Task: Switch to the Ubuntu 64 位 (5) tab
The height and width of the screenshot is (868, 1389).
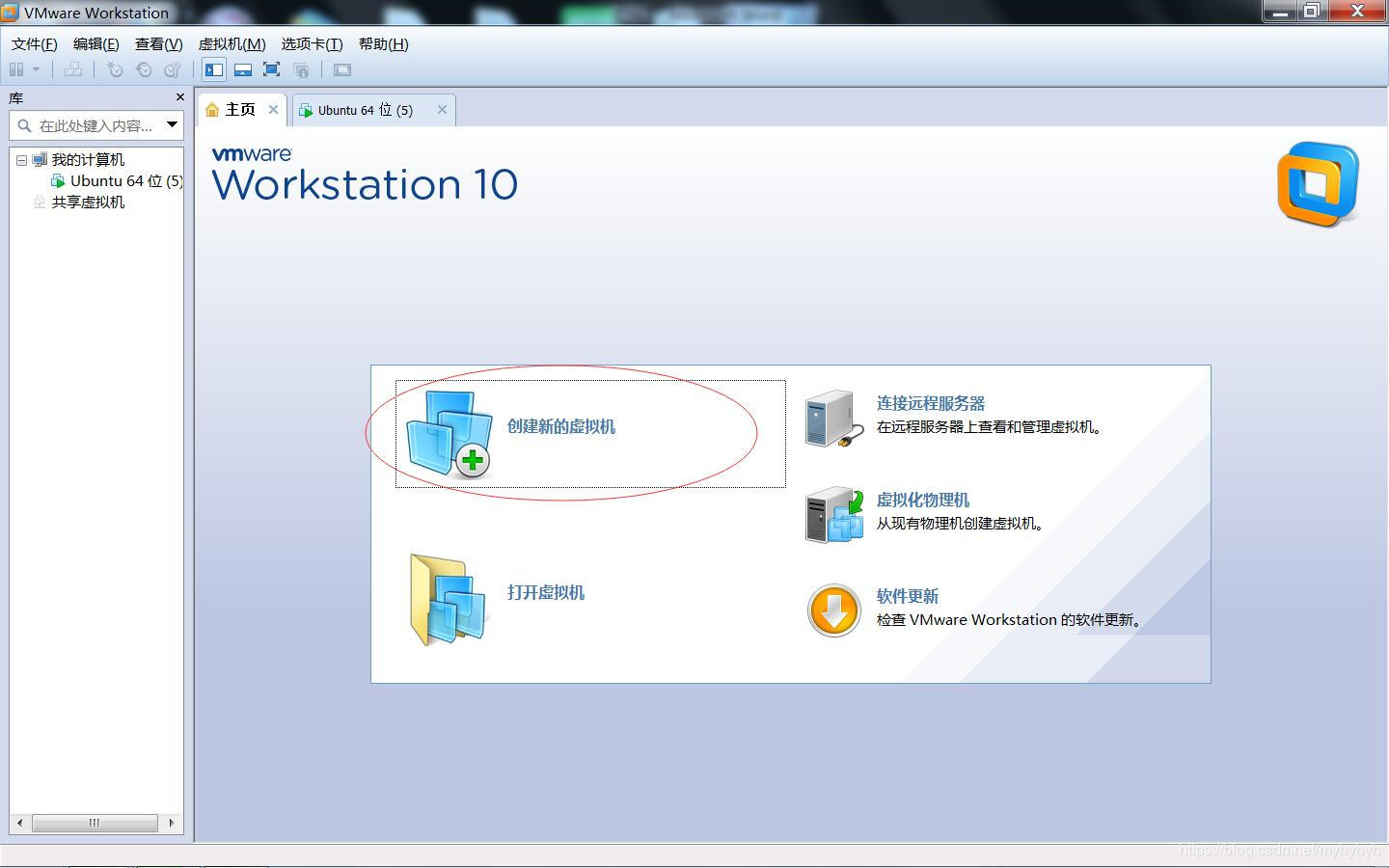Action: click(x=367, y=109)
